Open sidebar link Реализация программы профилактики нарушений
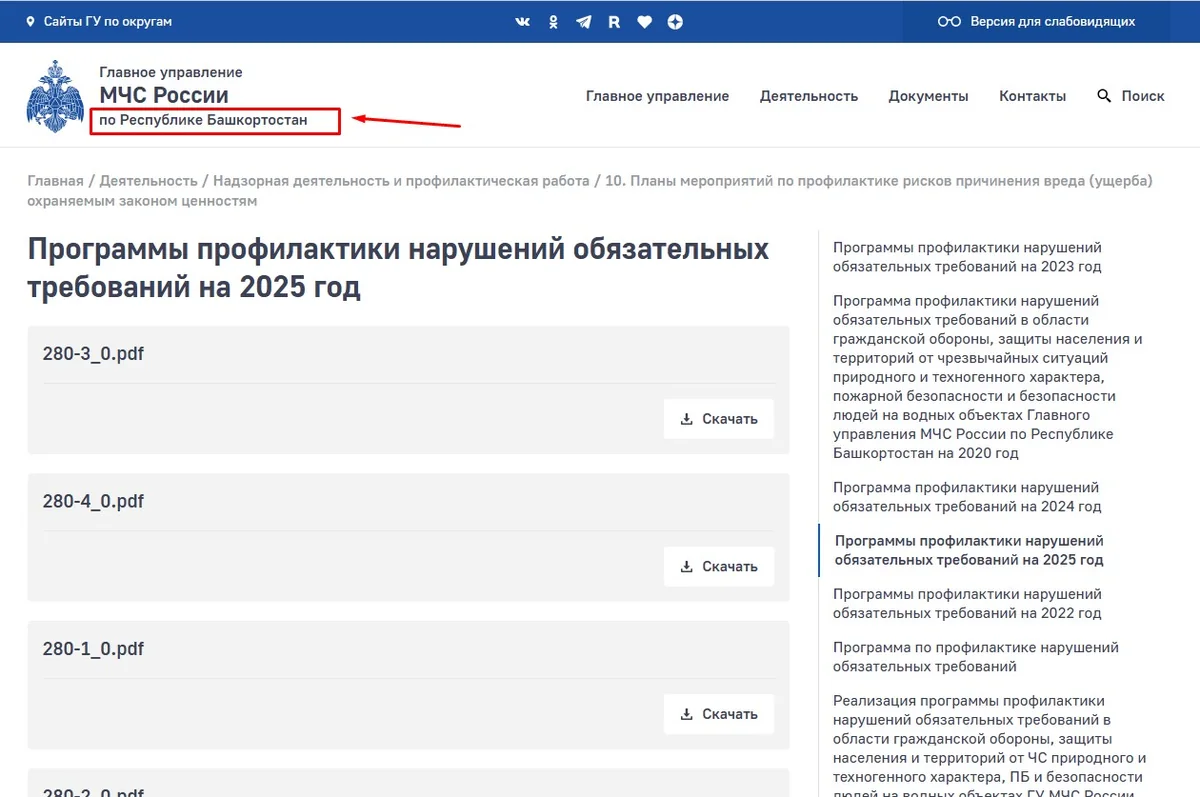Image resolution: width=1200 pixels, height=797 pixels. tap(989, 747)
